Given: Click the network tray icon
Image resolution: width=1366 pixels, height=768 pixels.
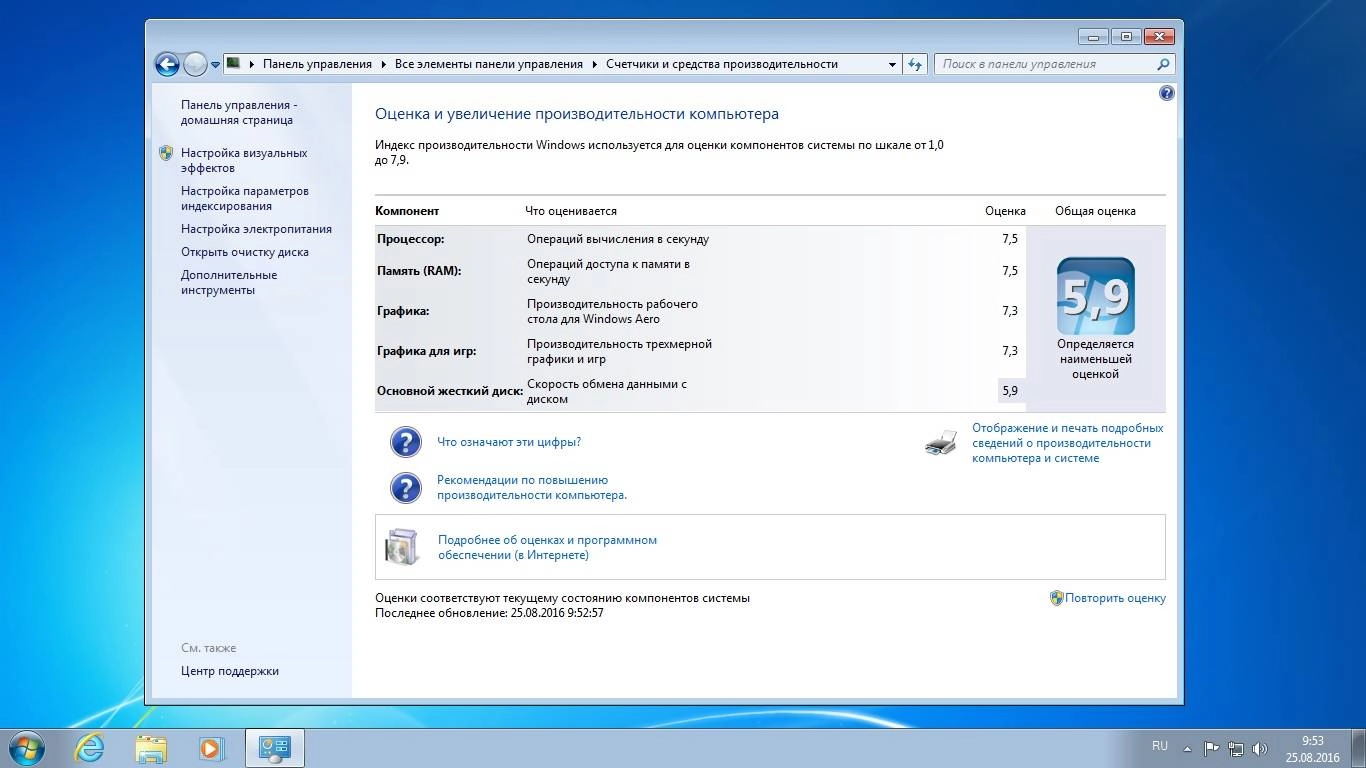Looking at the screenshot, I should (x=1236, y=748).
